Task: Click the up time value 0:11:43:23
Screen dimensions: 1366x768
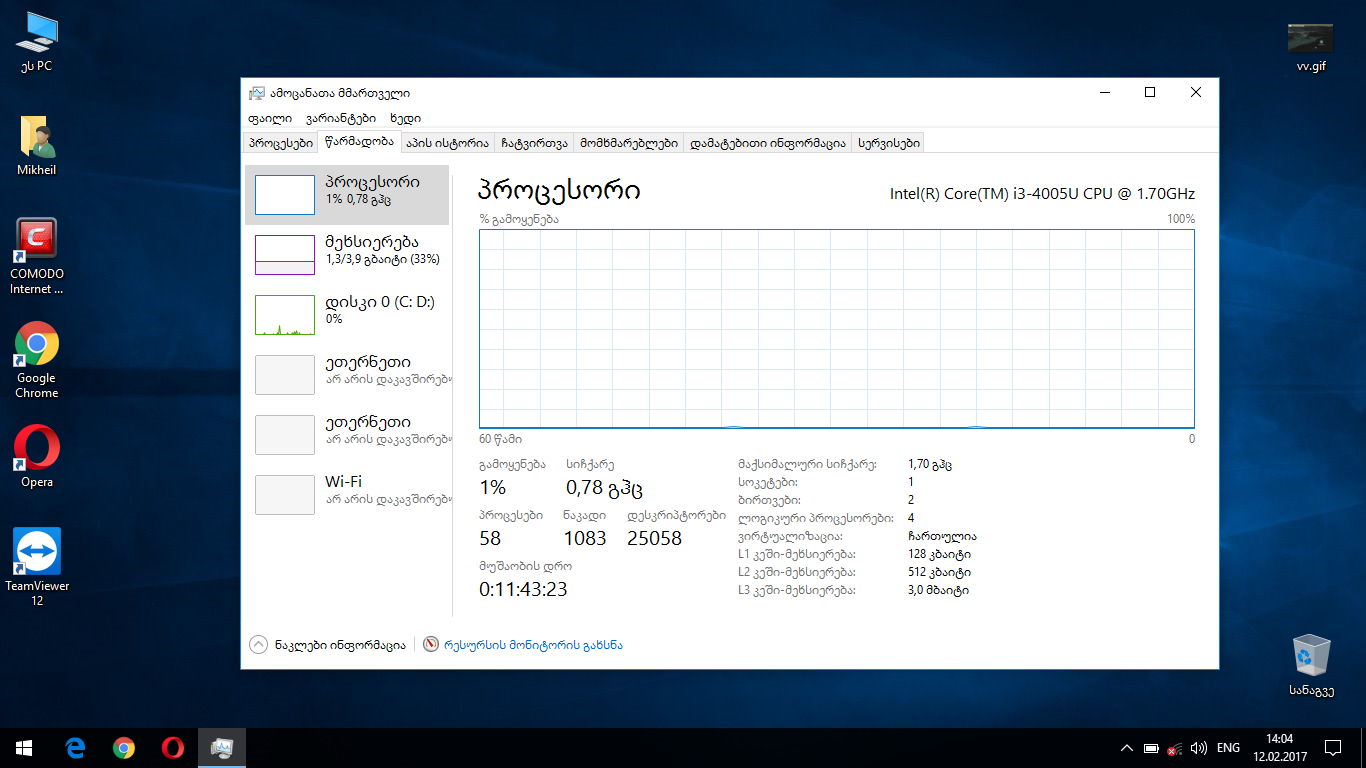Action: pyautogui.click(x=523, y=589)
